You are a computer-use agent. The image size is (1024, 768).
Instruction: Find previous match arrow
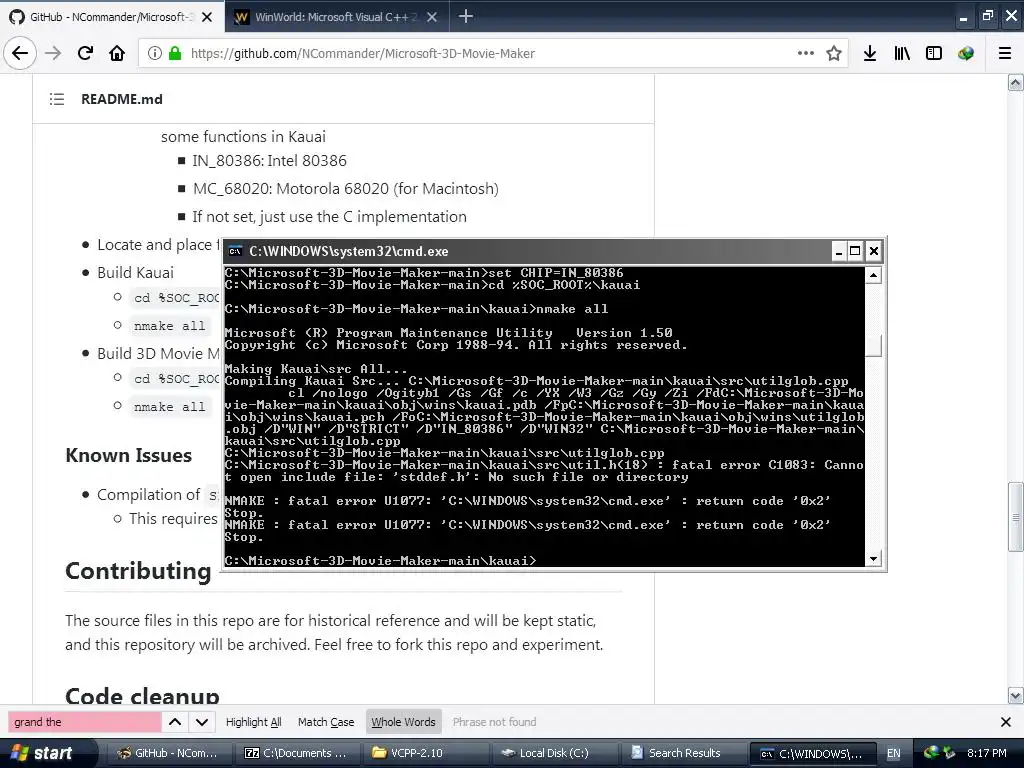point(175,722)
